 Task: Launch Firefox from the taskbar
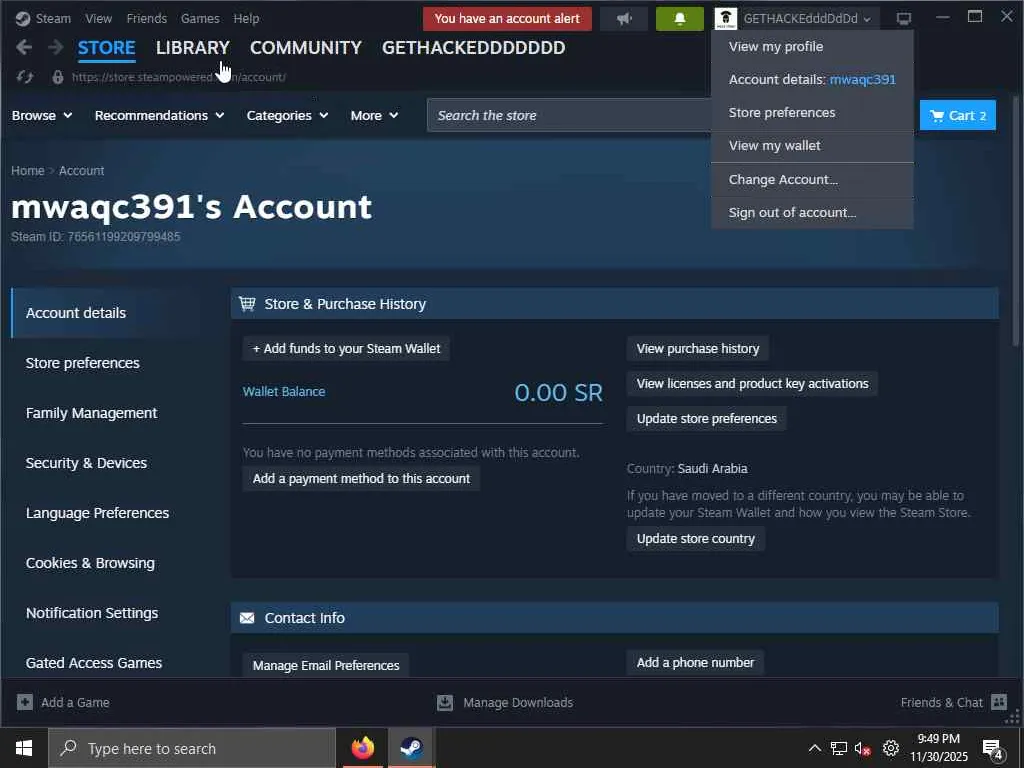362,748
